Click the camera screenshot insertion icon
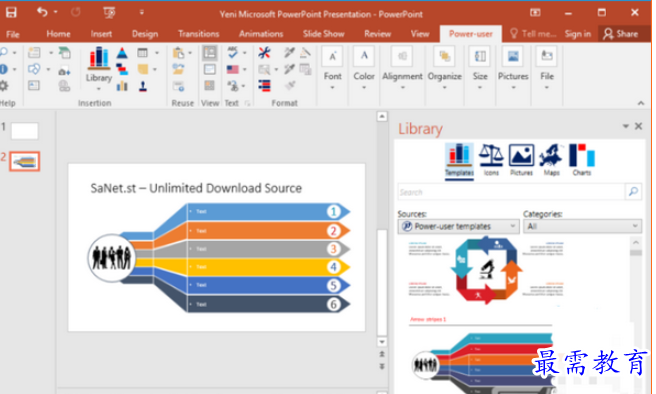 [64, 71]
